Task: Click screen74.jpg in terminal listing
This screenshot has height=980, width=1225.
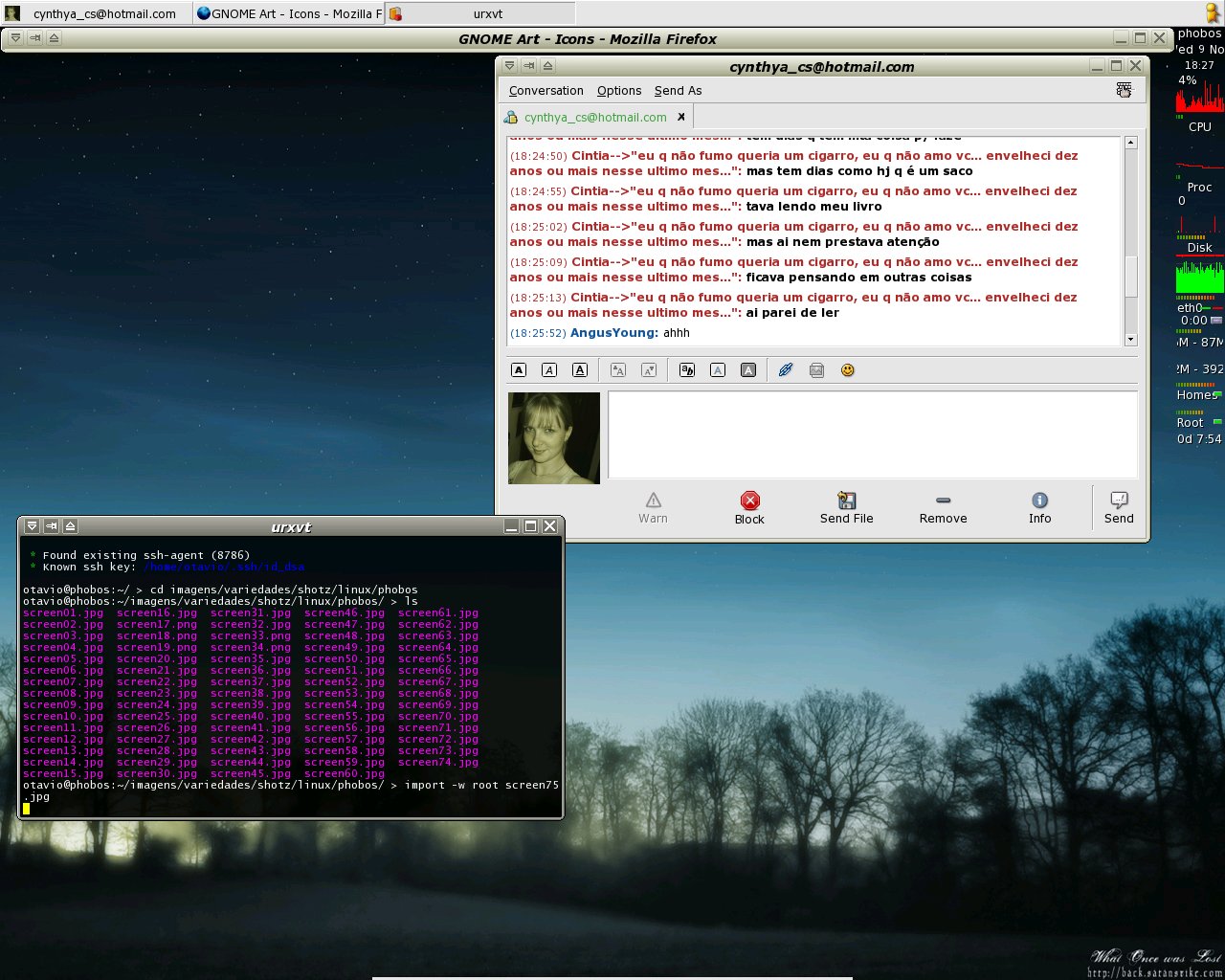Action: click(438, 763)
